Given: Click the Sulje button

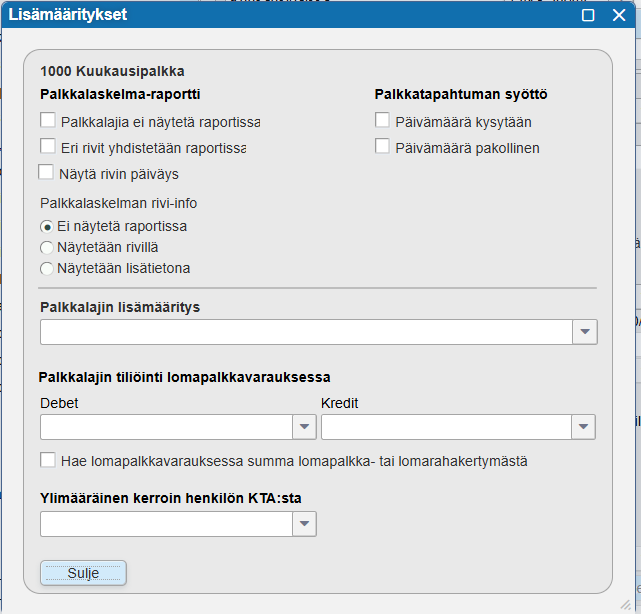Looking at the screenshot, I should (83, 573).
